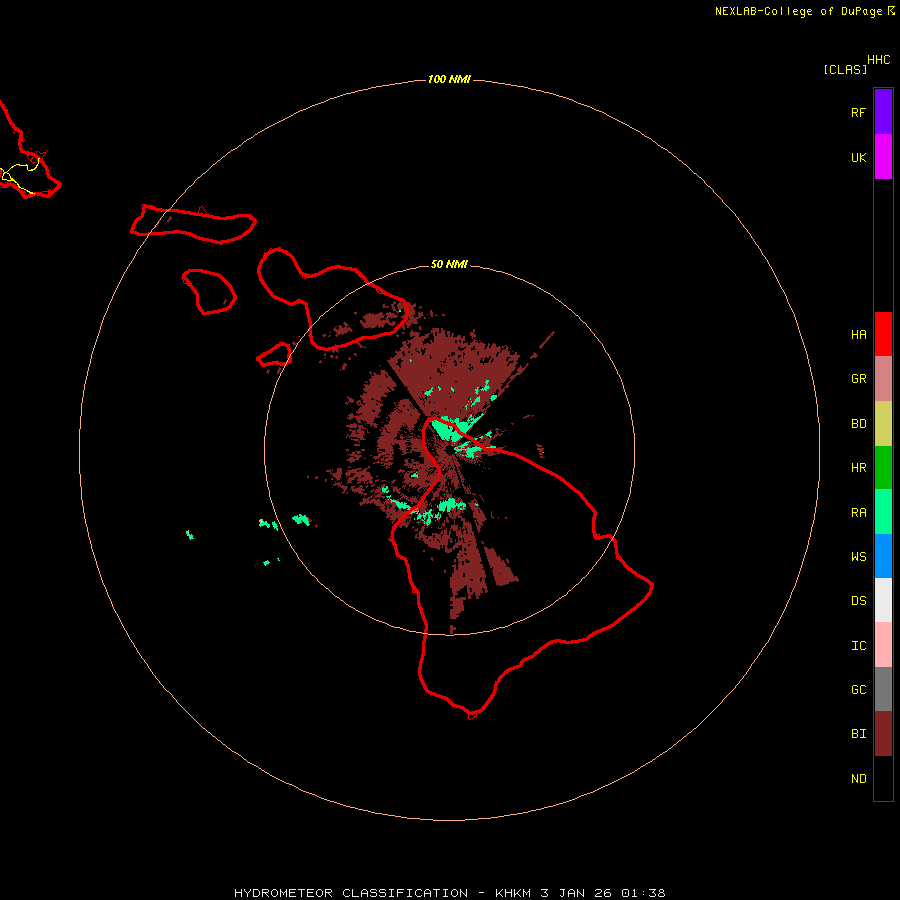The image size is (900, 900).
Task: Click the HA legend label
Action: tap(858, 335)
